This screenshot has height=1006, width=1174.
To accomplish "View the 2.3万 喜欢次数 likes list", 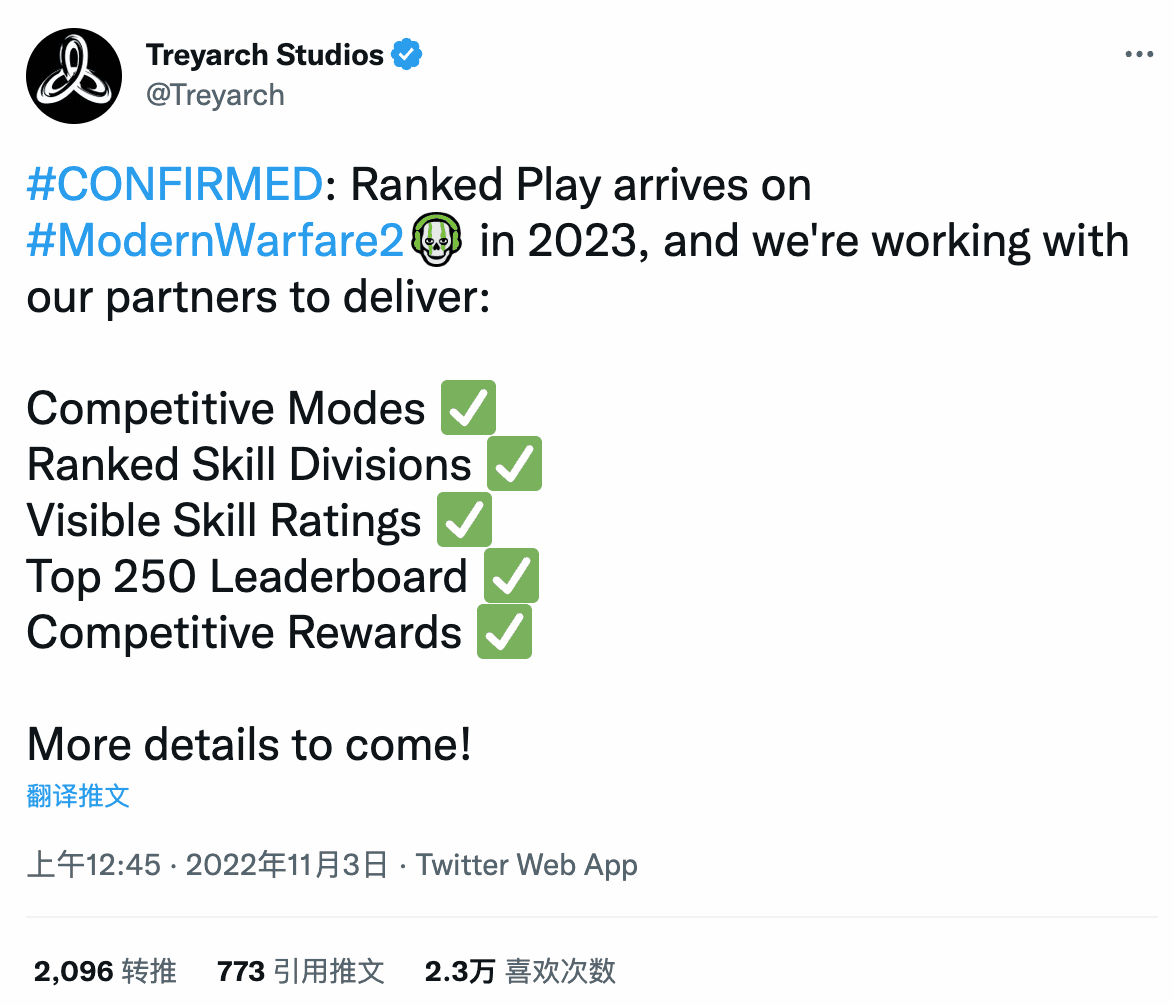I will 520,972.
